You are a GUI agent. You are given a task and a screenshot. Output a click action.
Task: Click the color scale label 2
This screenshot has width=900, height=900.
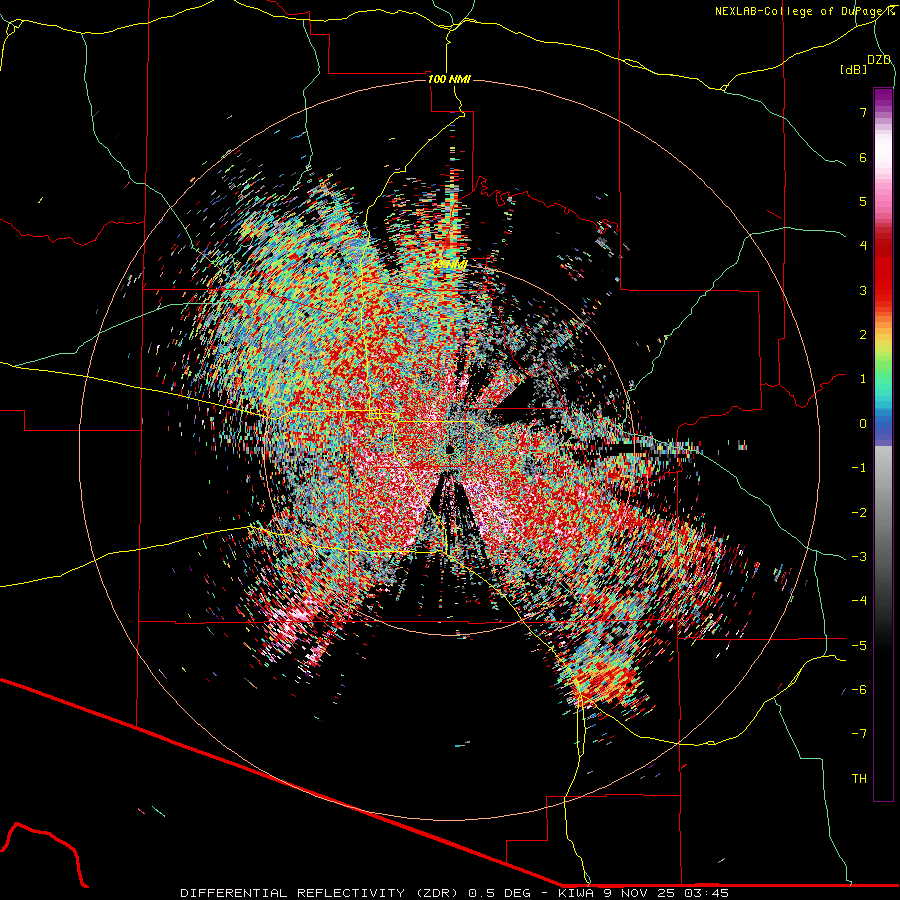(x=863, y=335)
